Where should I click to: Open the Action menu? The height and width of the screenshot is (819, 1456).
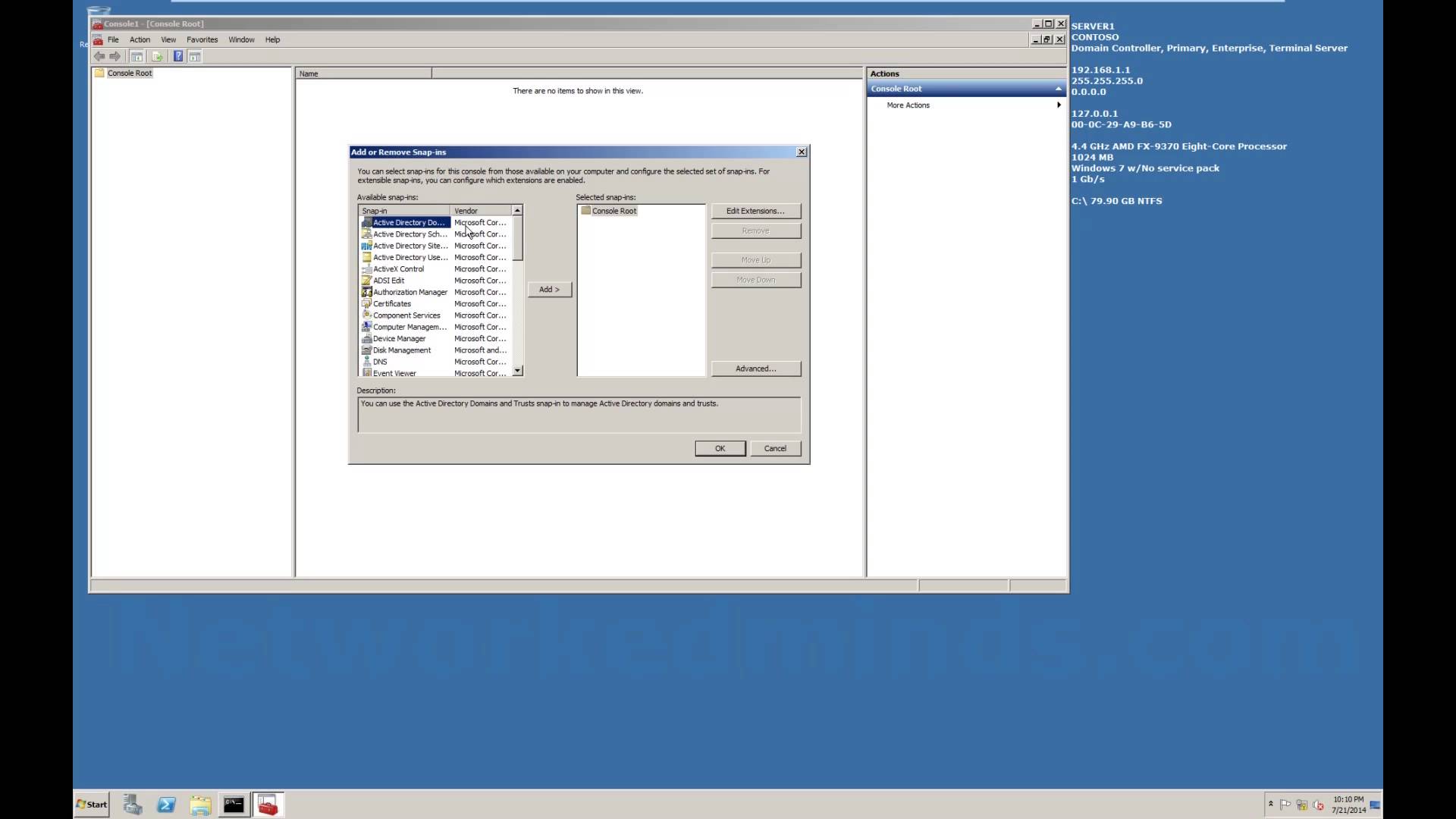click(140, 39)
